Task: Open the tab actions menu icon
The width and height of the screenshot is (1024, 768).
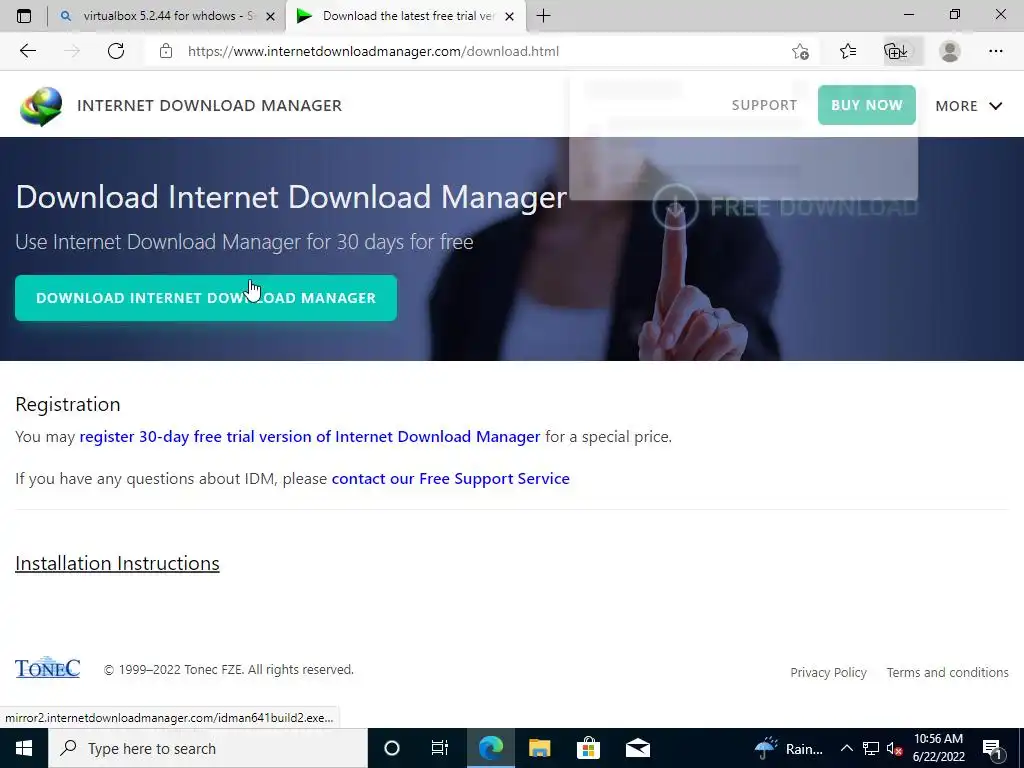Action: click(x=24, y=16)
